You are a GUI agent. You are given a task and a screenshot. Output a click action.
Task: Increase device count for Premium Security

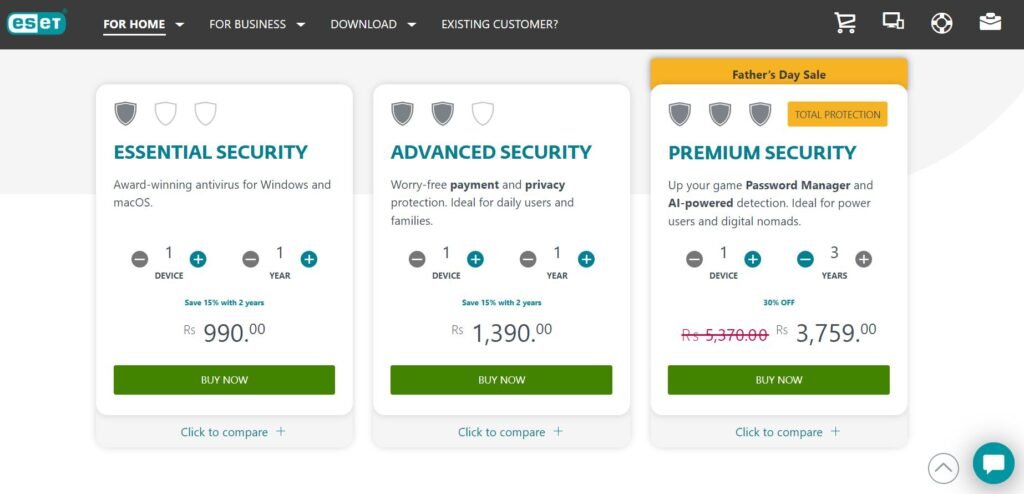[x=753, y=259]
